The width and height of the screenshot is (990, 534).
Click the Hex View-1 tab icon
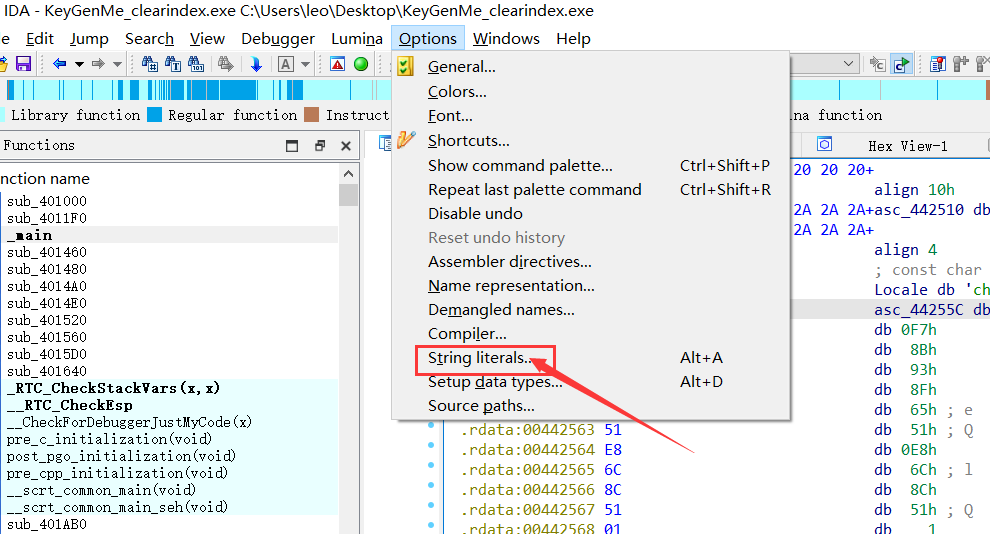click(824, 145)
